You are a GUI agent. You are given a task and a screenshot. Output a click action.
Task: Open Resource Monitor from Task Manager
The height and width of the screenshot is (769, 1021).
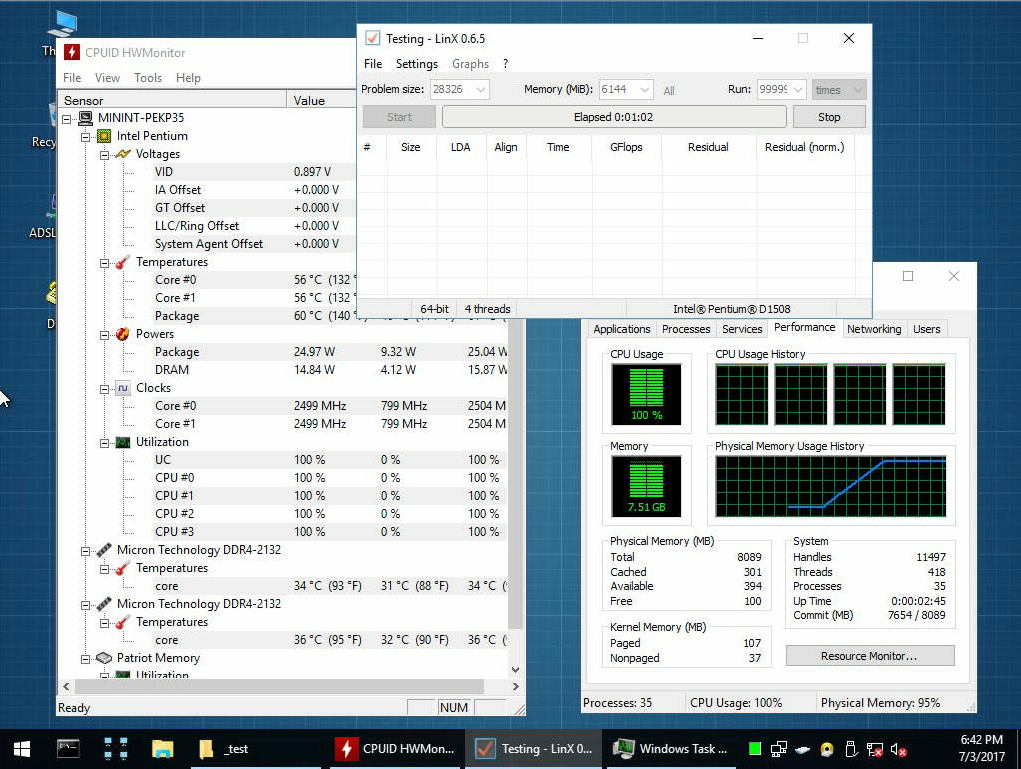pos(870,656)
